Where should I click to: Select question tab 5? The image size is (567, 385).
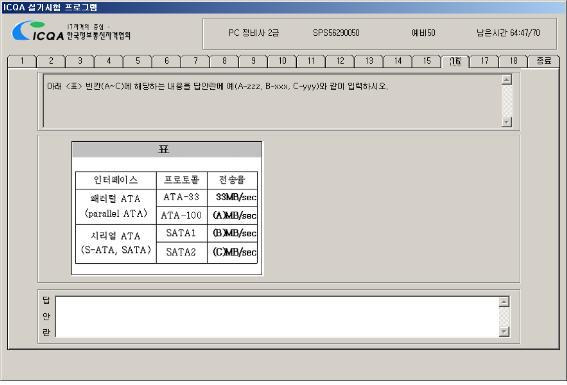(x=138, y=61)
